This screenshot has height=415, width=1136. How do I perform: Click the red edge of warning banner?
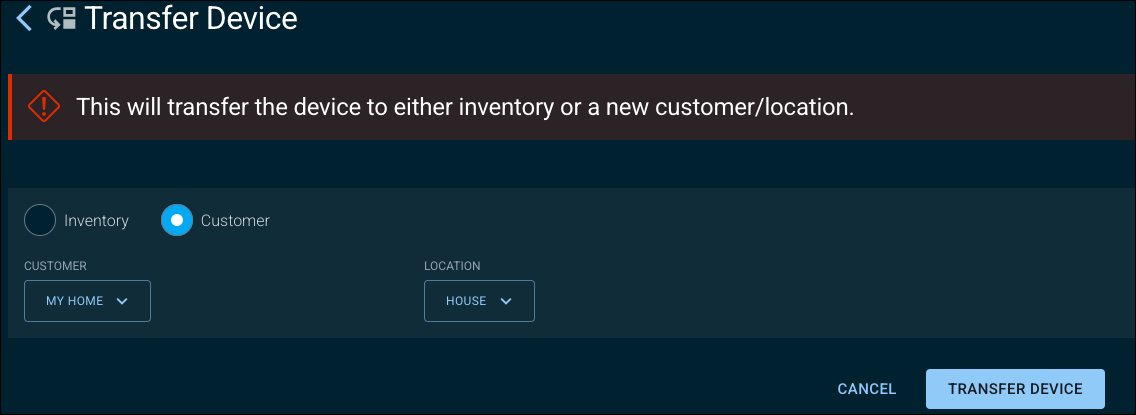tap(10, 106)
